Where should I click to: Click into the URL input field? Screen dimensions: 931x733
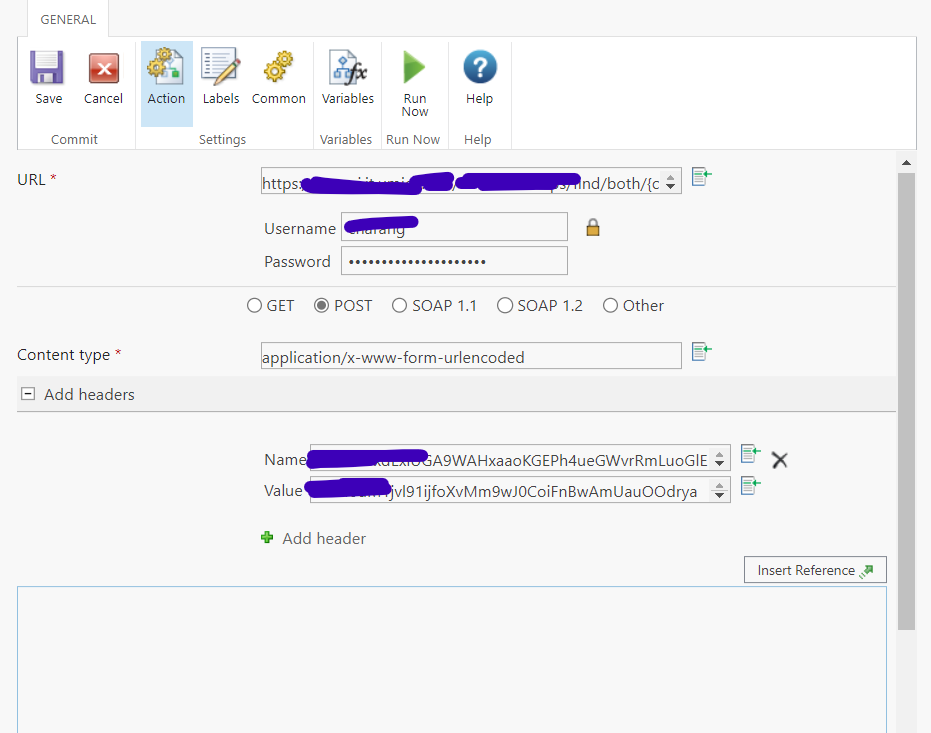click(471, 181)
